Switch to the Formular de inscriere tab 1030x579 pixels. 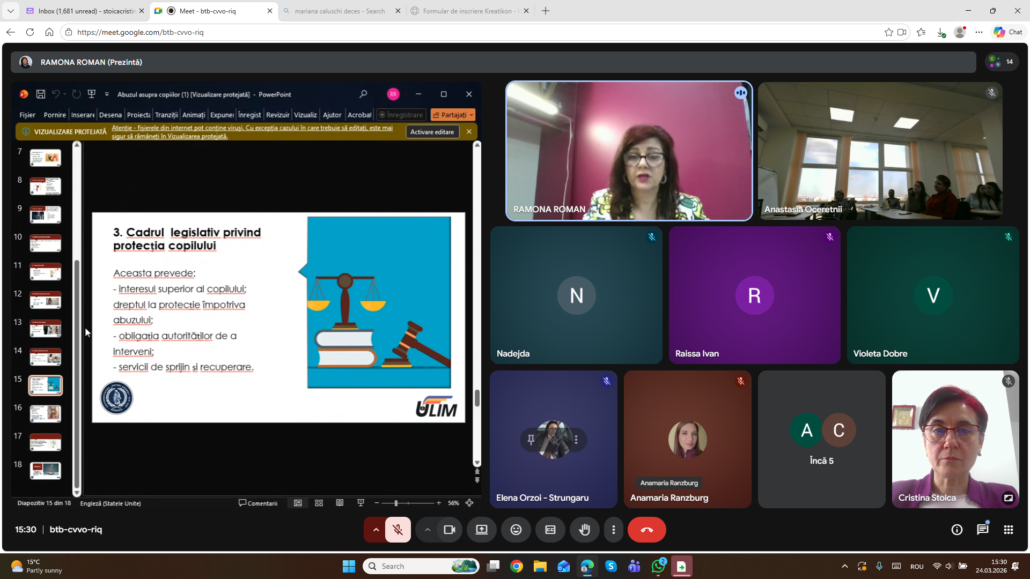point(469,11)
